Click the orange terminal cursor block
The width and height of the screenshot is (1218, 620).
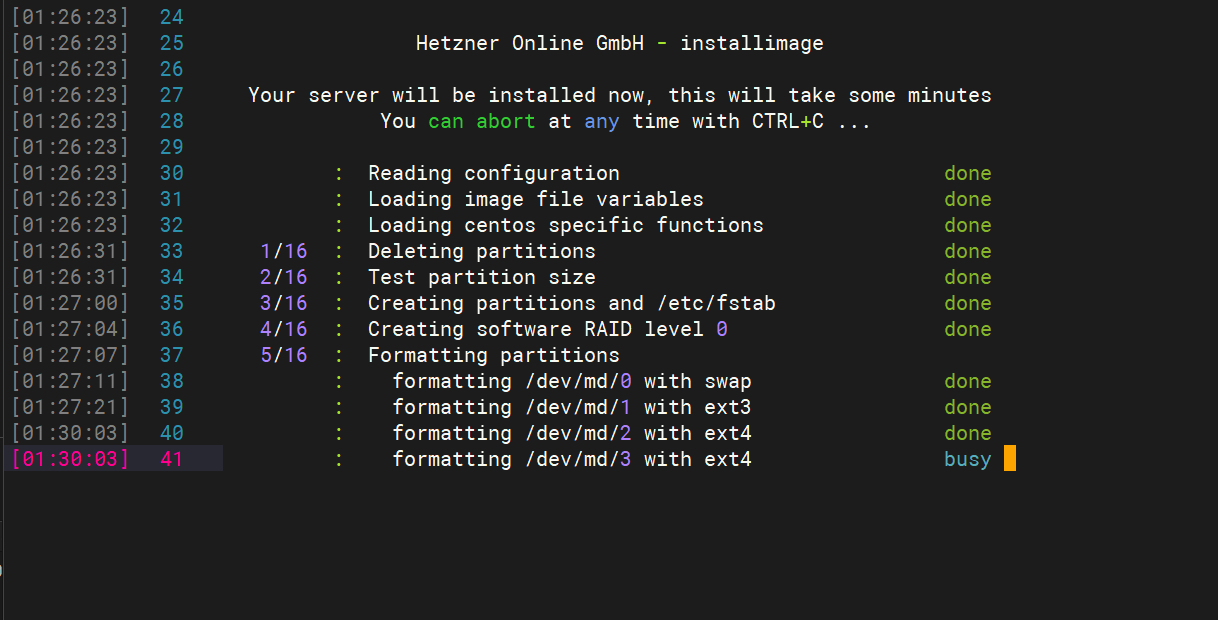(1010, 459)
